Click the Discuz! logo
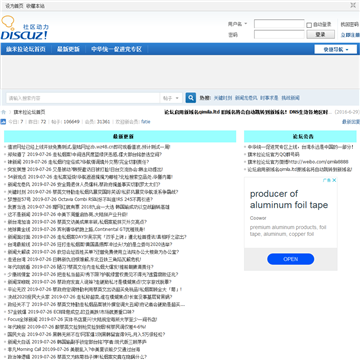Viewport: 360px width, 360px height. tap(24, 28)
